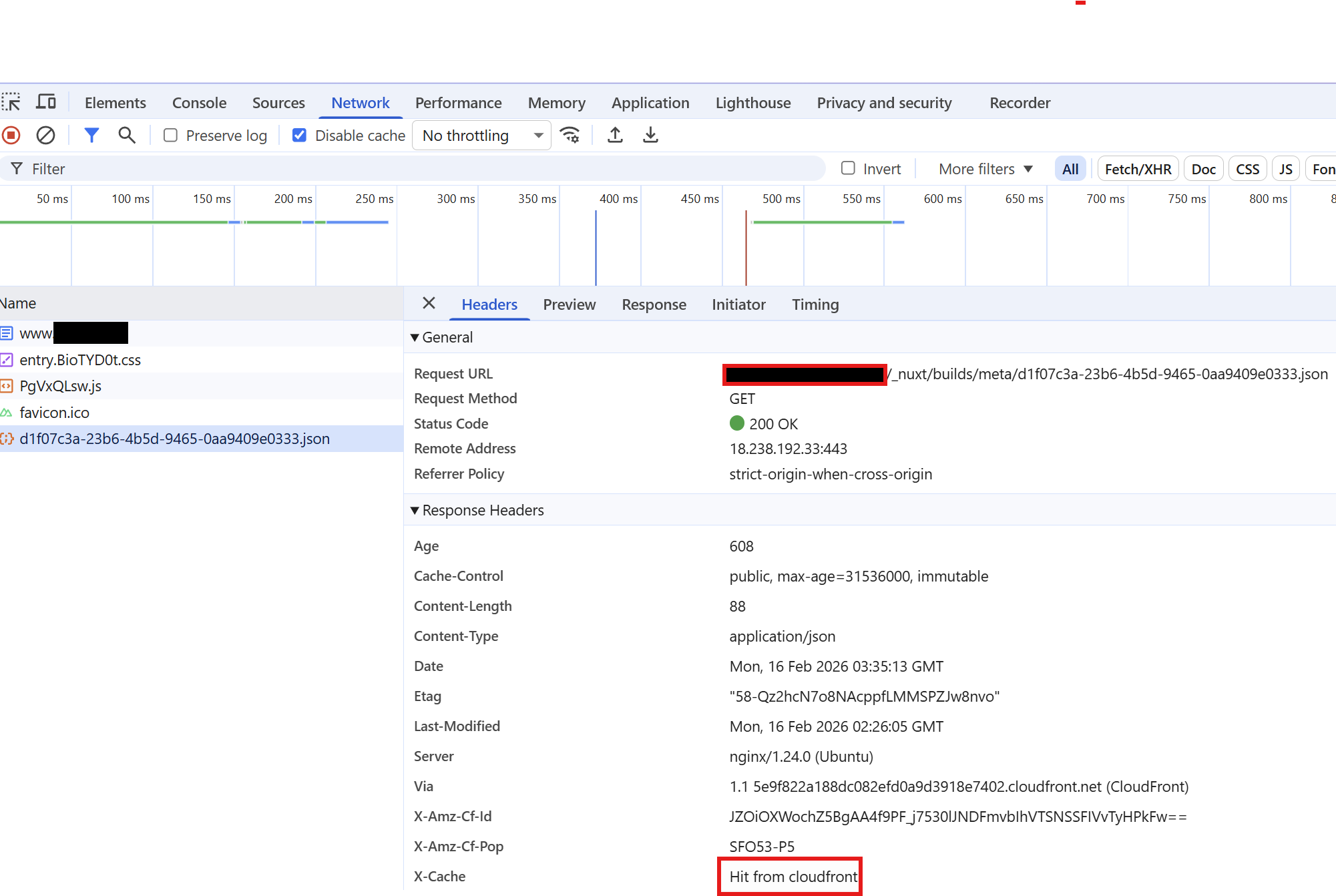Click the Etag header value

coord(865,696)
